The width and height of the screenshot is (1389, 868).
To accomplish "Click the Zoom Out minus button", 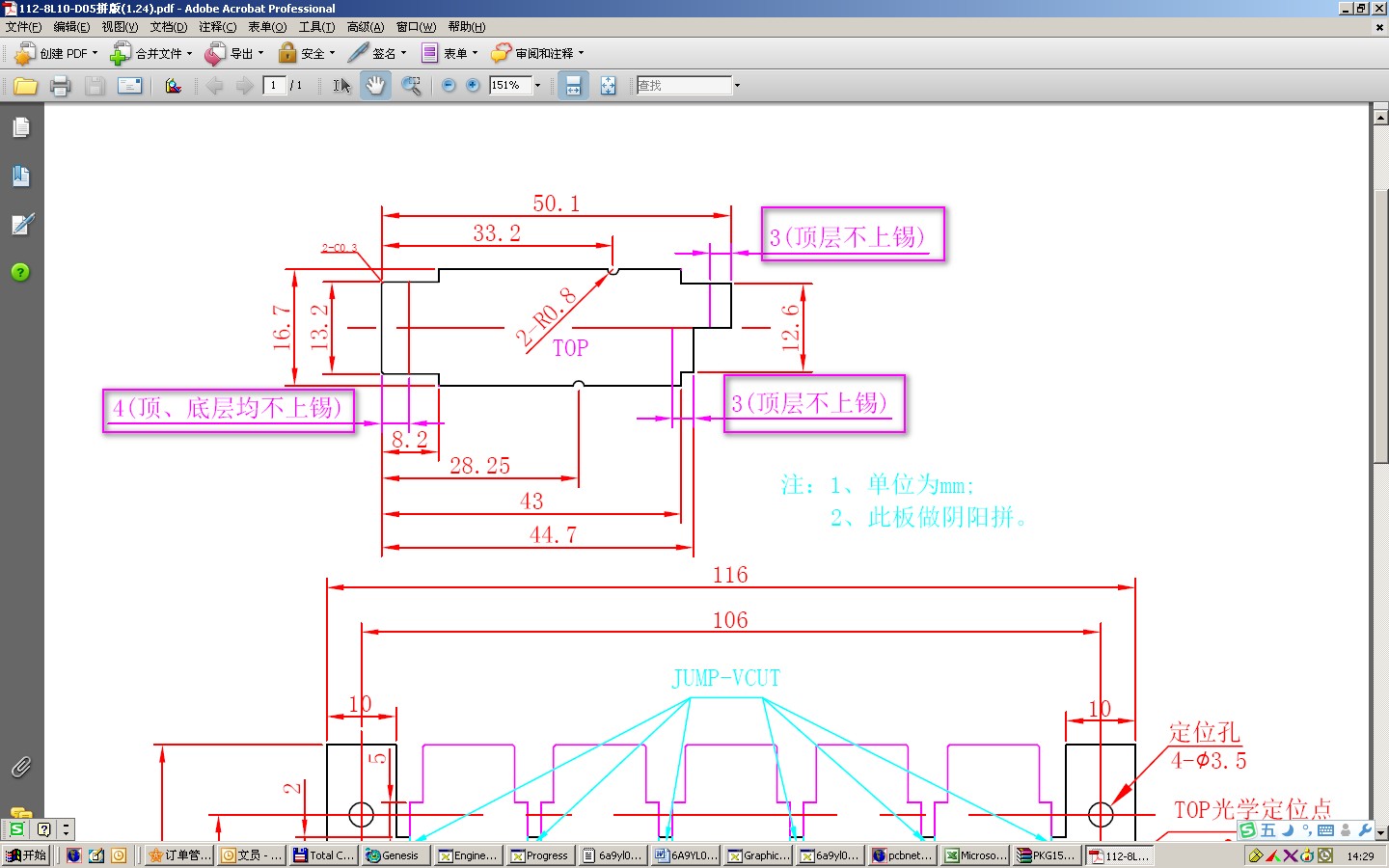I will [x=449, y=86].
